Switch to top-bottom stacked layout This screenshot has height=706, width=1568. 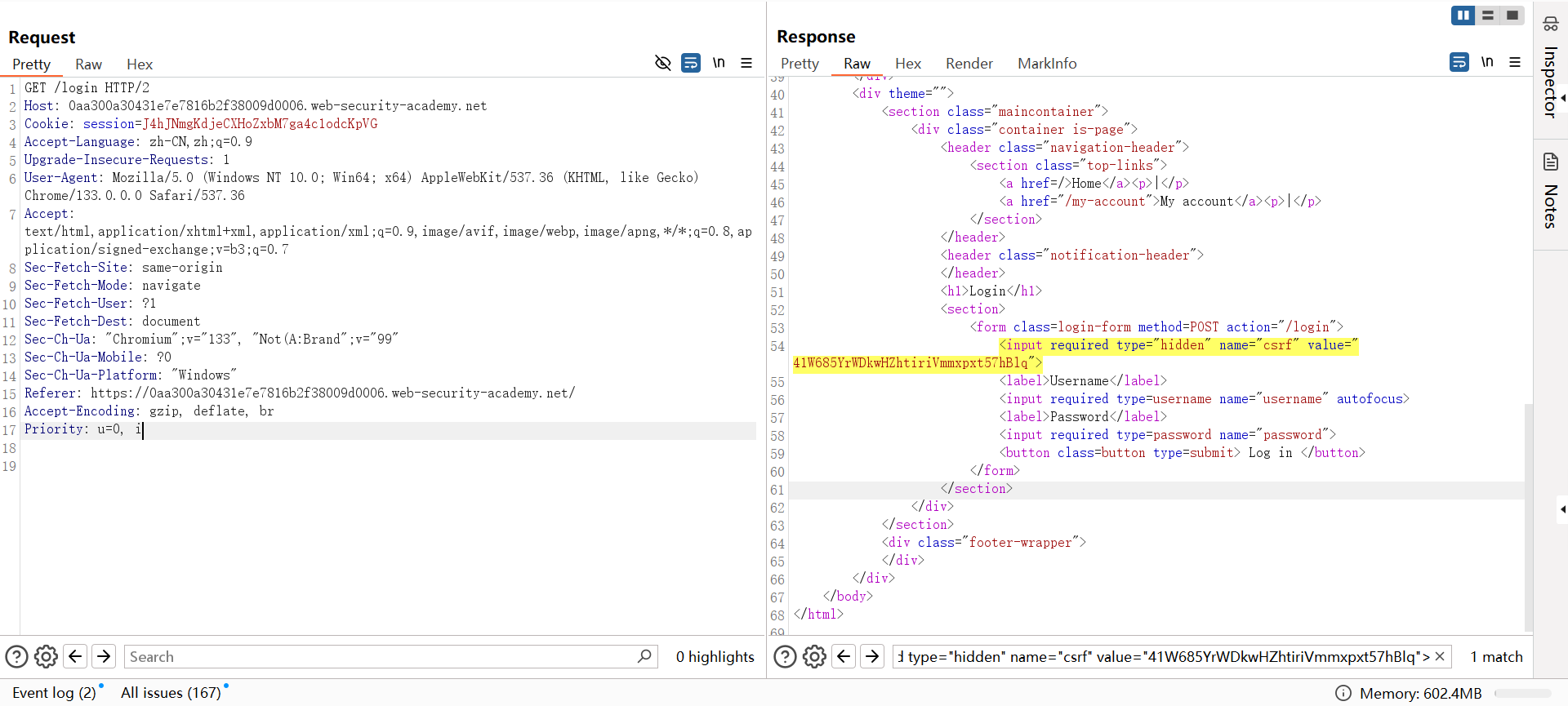[x=1488, y=16]
